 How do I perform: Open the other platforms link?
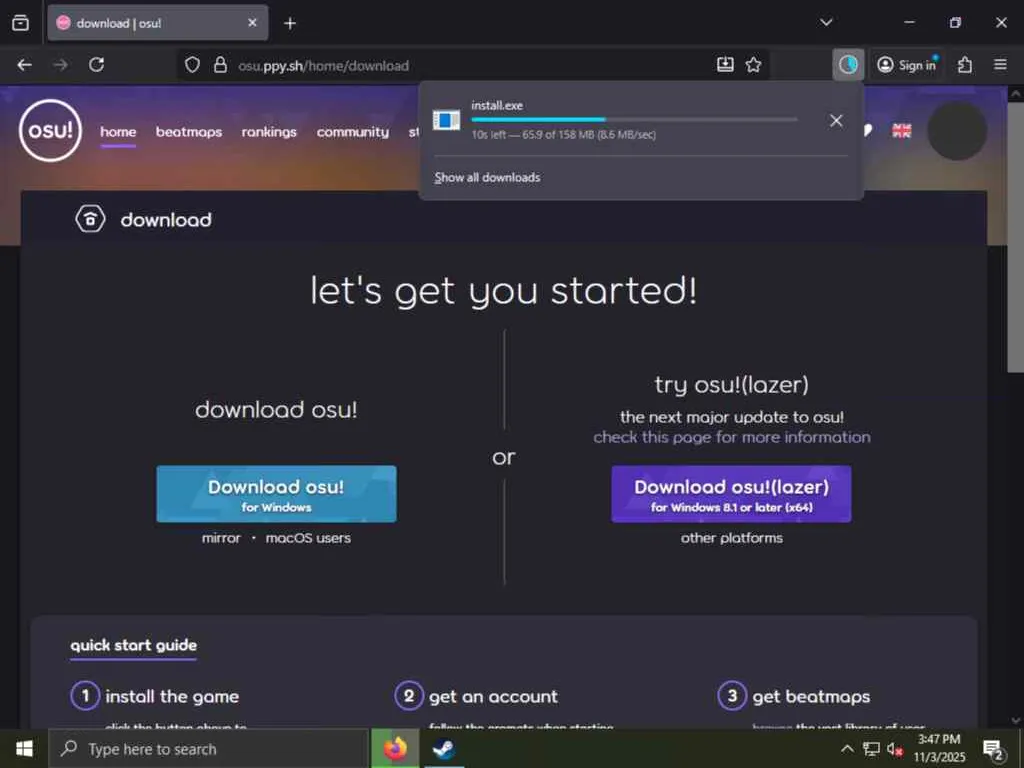(731, 538)
